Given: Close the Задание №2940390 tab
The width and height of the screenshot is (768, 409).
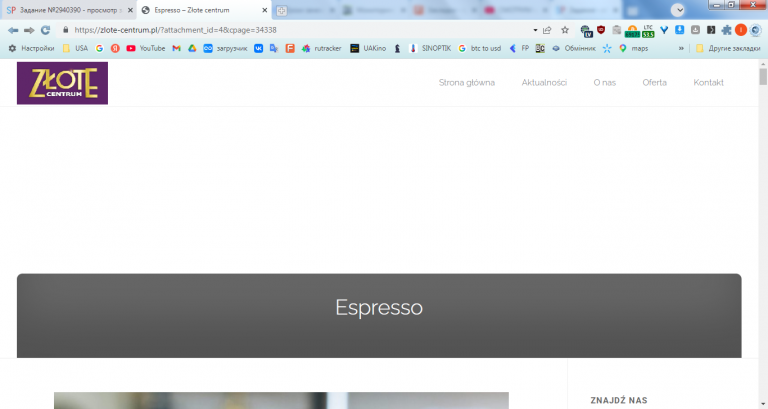Looking at the screenshot, I should [130, 10].
